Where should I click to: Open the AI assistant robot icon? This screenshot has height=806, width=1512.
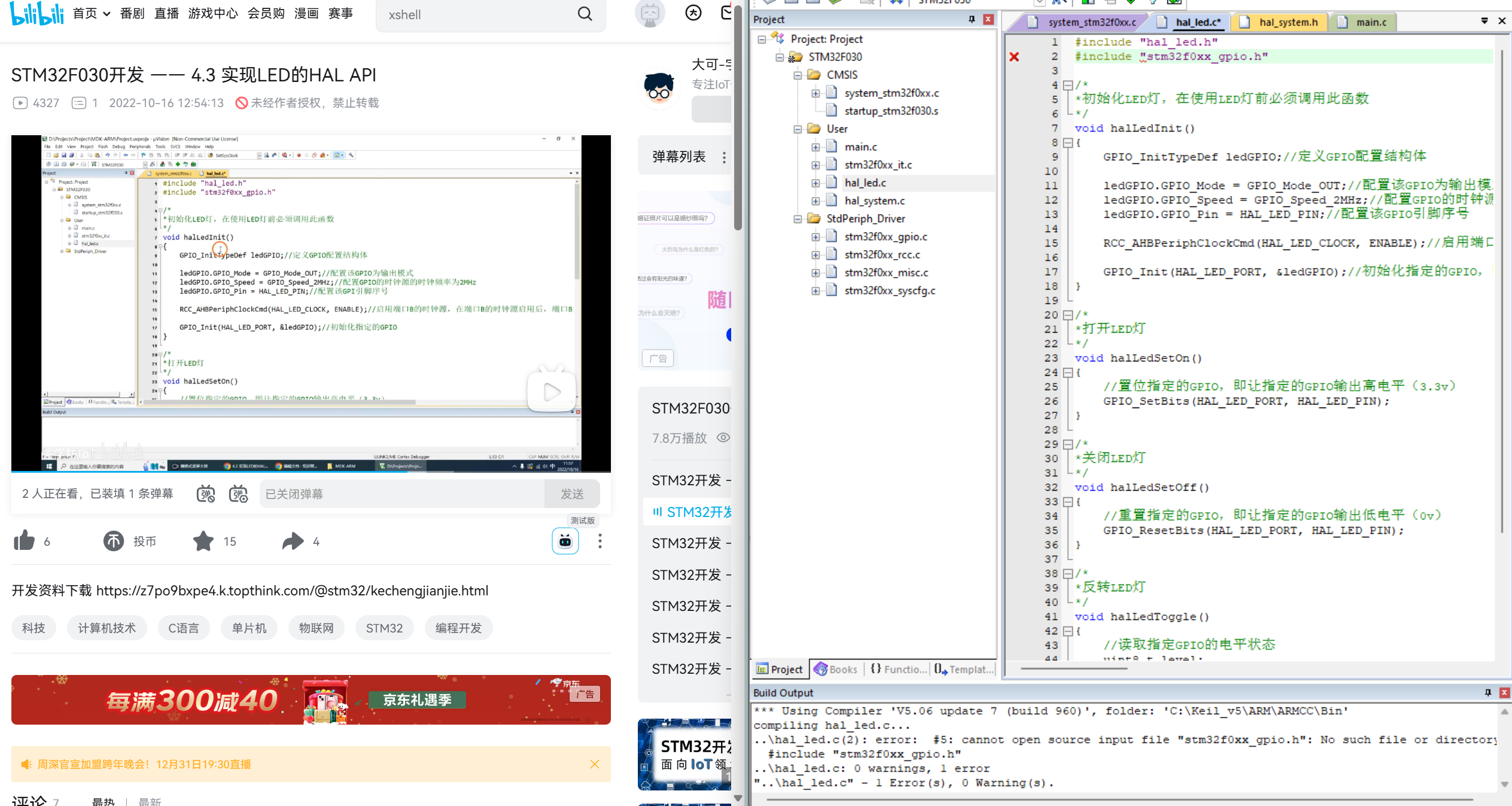pos(565,542)
